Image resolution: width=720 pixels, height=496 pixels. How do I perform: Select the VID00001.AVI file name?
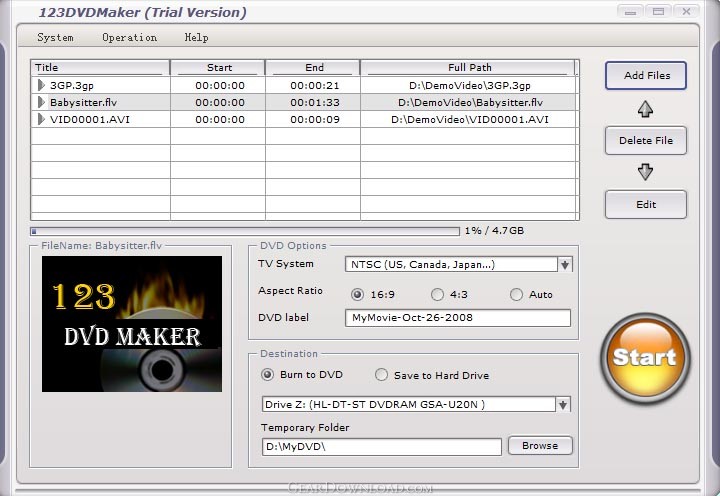tap(90, 119)
